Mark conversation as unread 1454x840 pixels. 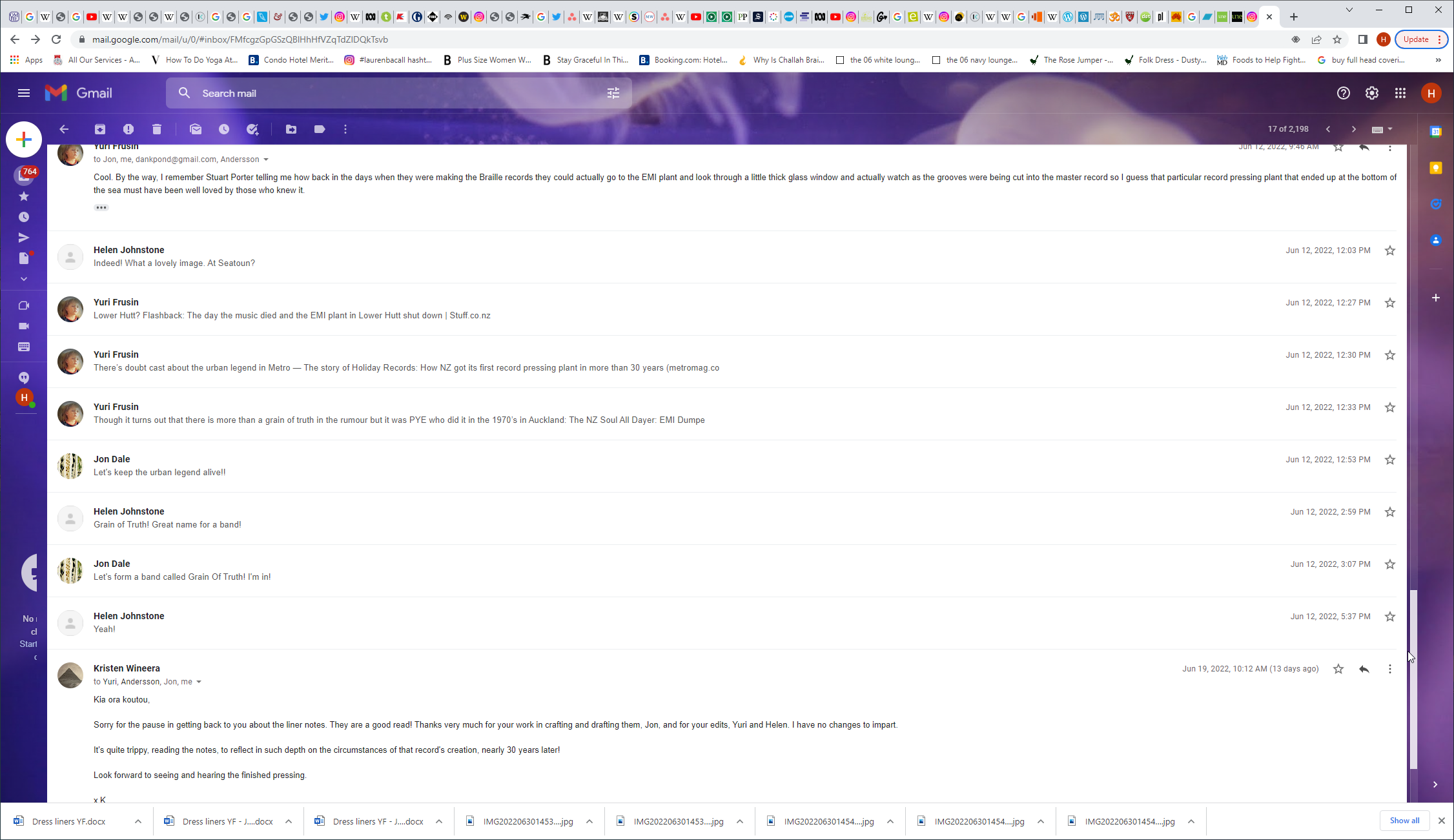coord(196,129)
